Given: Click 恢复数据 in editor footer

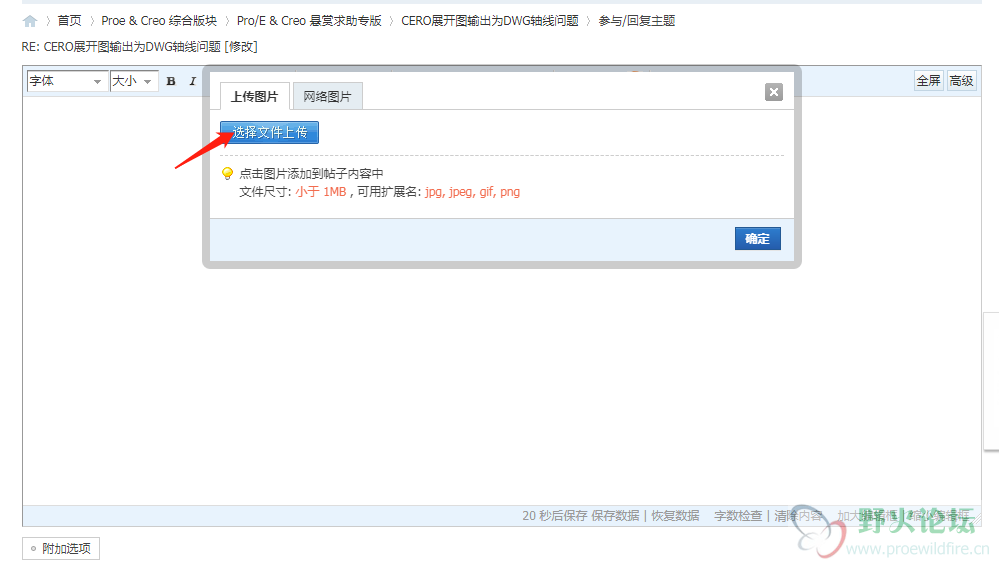Looking at the screenshot, I should 675,515.
